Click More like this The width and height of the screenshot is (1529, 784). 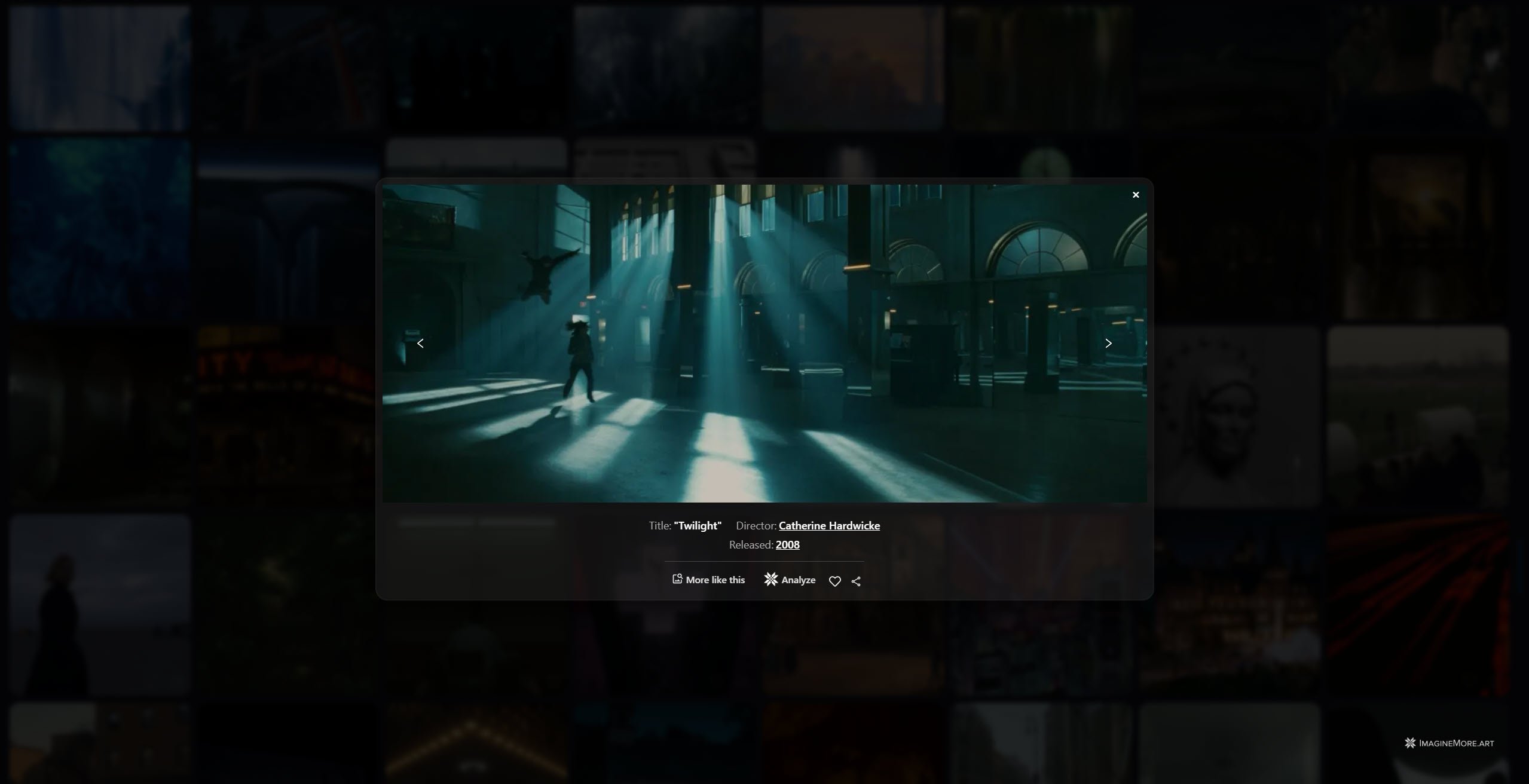coord(708,580)
